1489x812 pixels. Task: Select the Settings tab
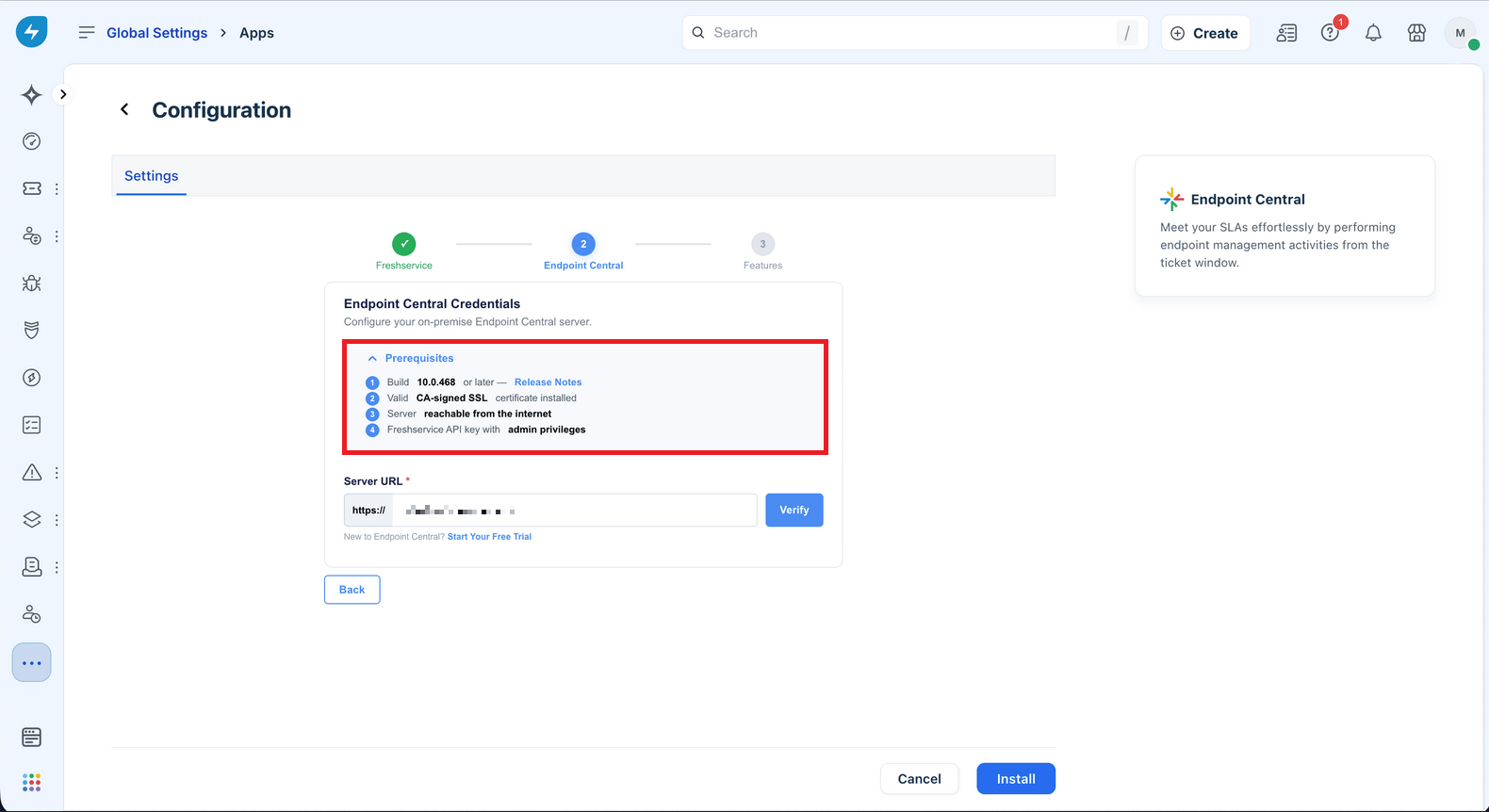pos(151,176)
